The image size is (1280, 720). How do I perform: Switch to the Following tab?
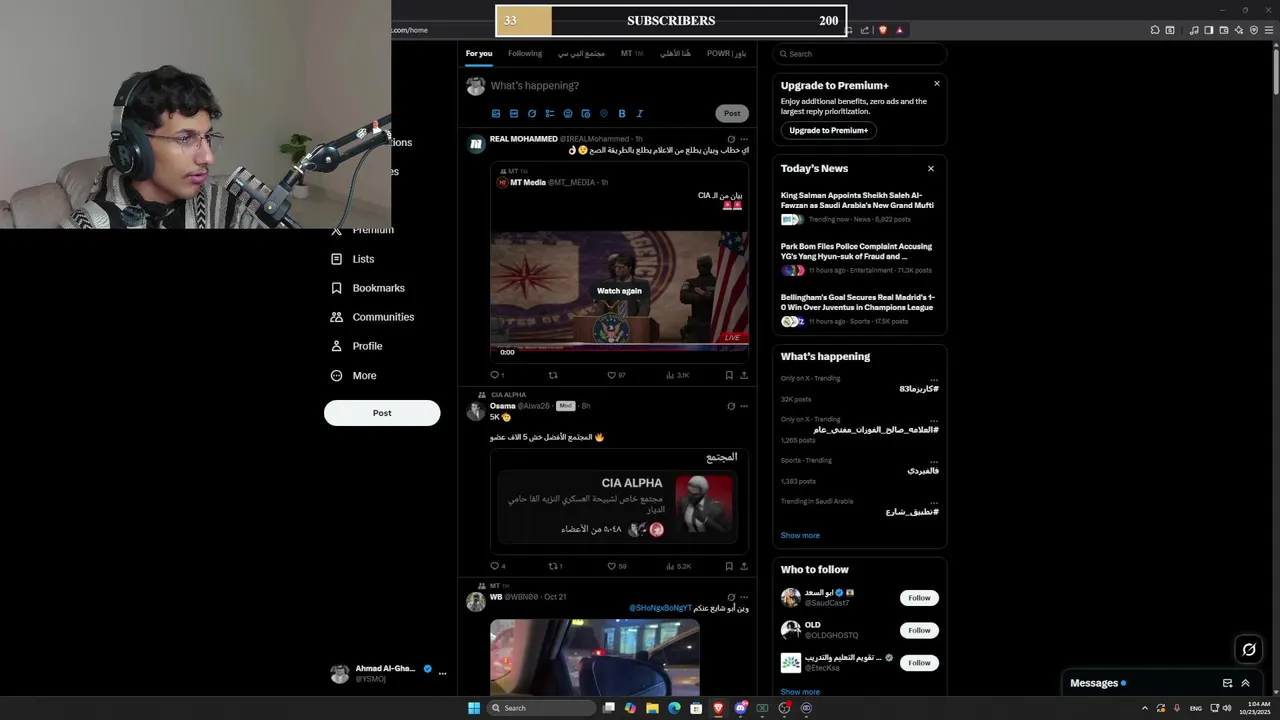(x=525, y=54)
